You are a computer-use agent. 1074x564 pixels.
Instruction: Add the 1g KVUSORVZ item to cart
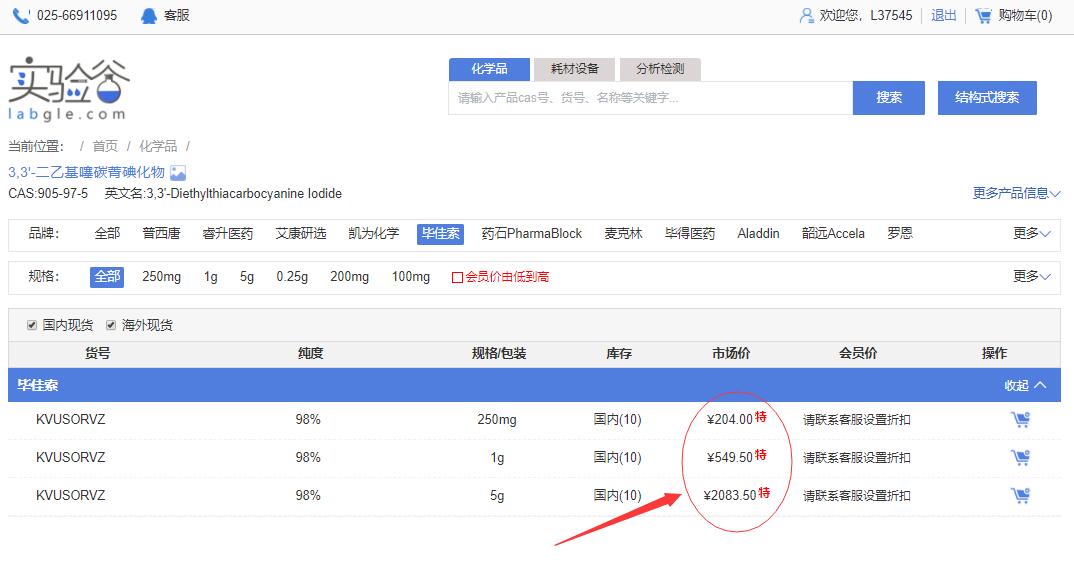click(1020, 457)
